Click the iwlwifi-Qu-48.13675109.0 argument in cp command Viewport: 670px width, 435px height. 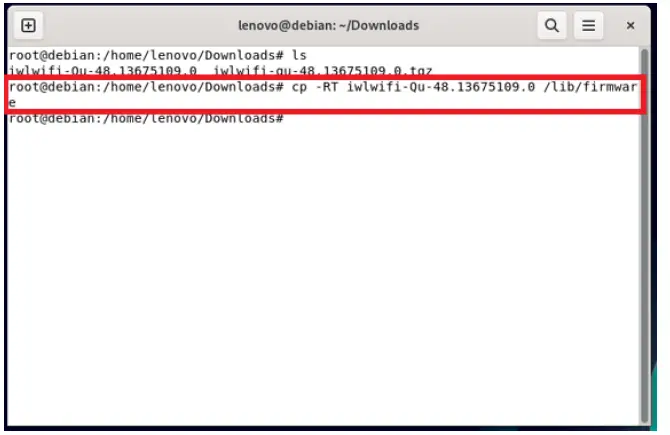pyautogui.click(x=441, y=87)
